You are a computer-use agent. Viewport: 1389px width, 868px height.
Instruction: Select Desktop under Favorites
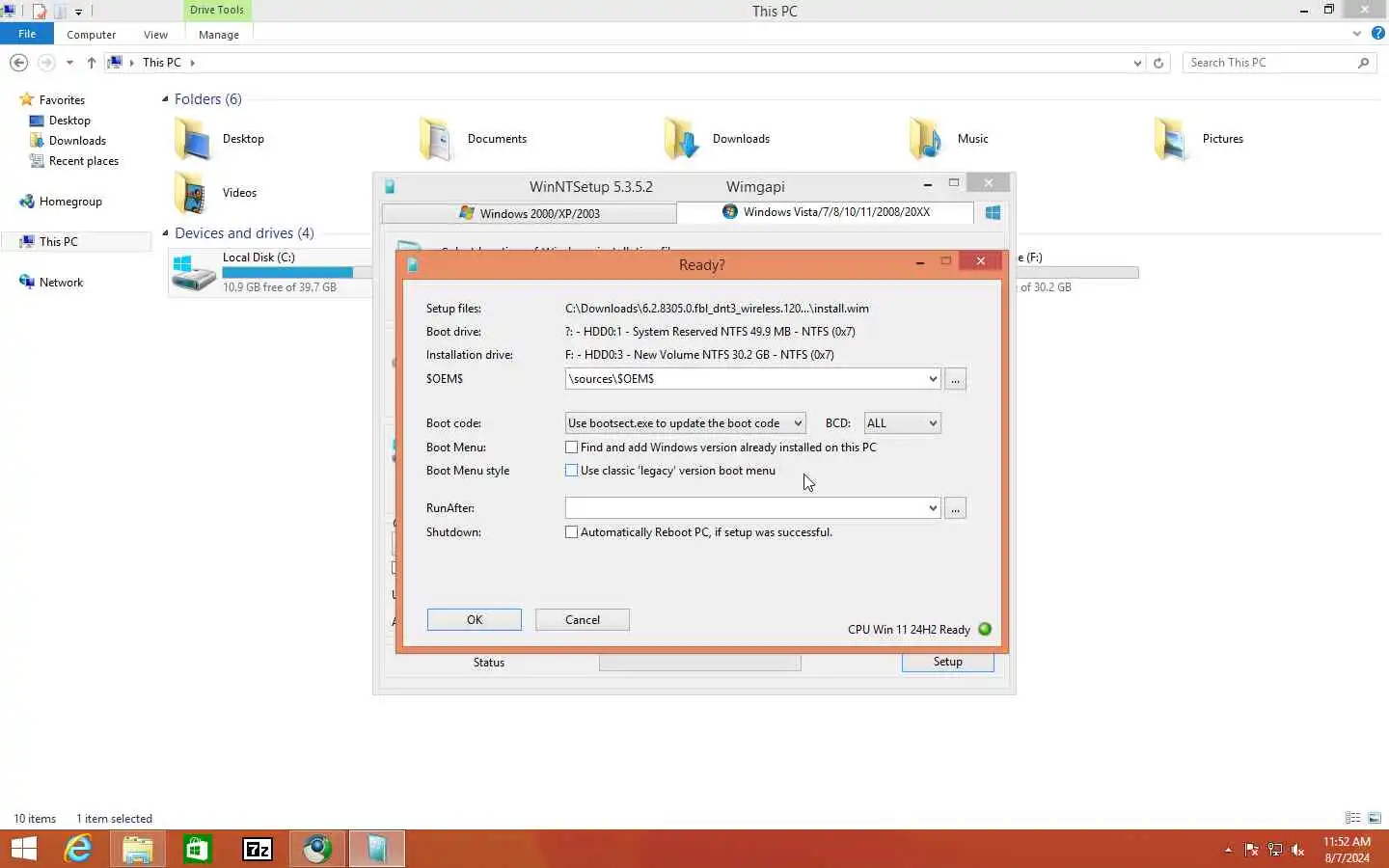coord(69,121)
